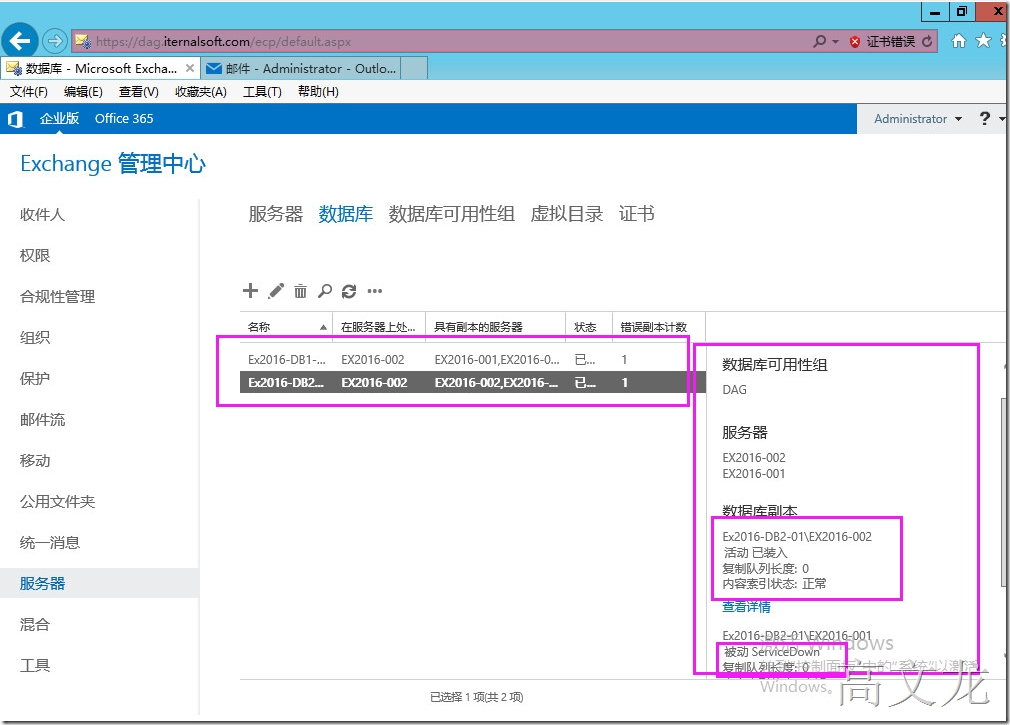Open 公用文件夹 in the left navigation

coord(57,502)
